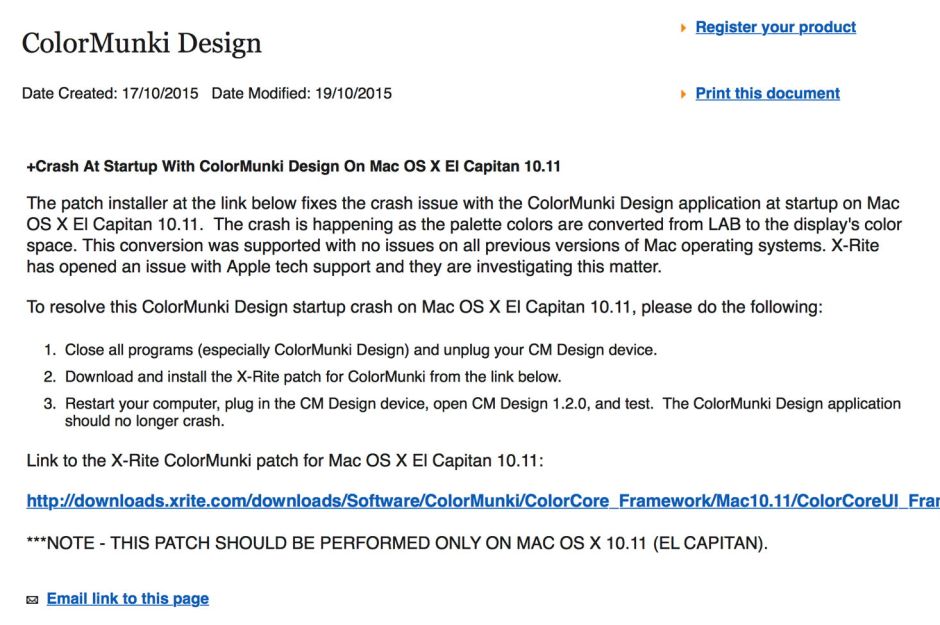The height and width of the screenshot is (625, 940).
Task: Open the Print this document link
Action: pos(767,93)
